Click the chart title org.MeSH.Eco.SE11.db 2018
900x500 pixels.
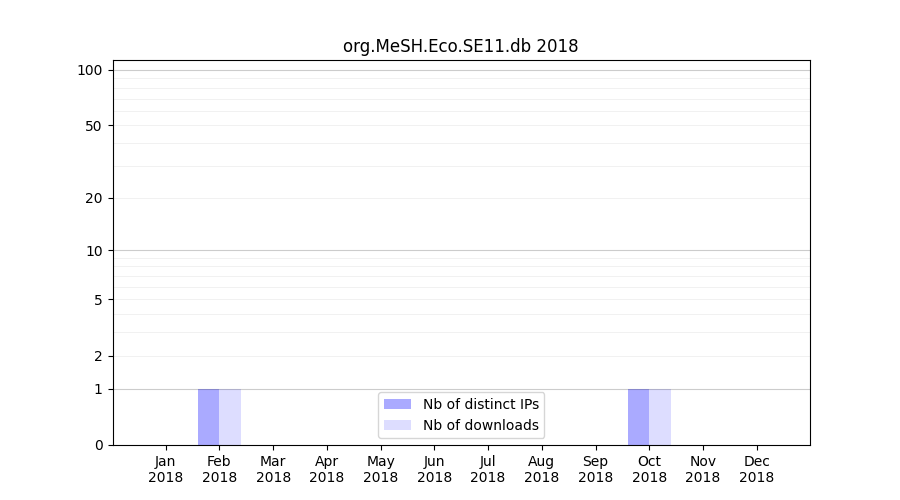point(460,46)
